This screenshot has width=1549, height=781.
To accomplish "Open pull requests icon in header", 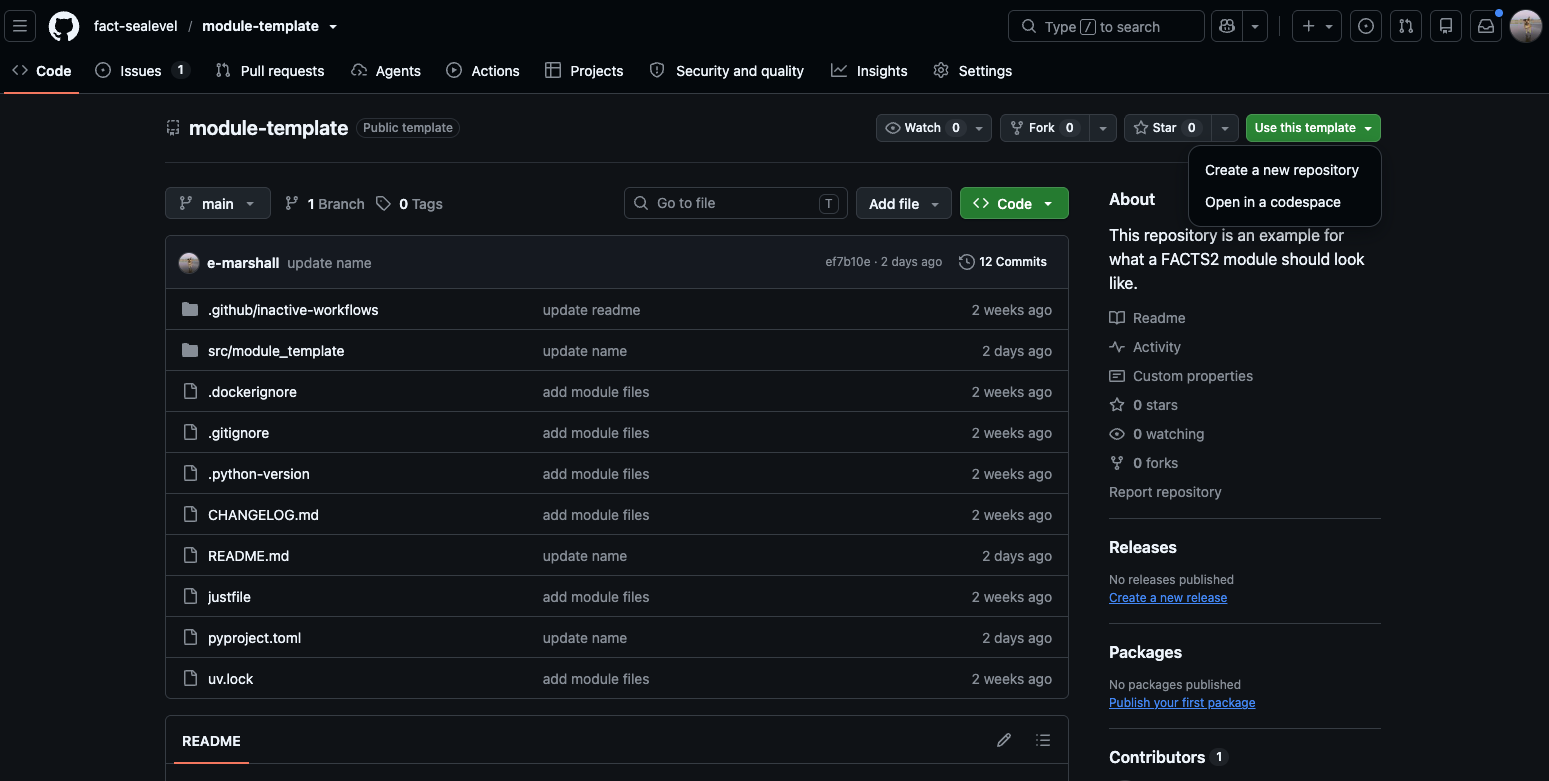I will click(1406, 26).
